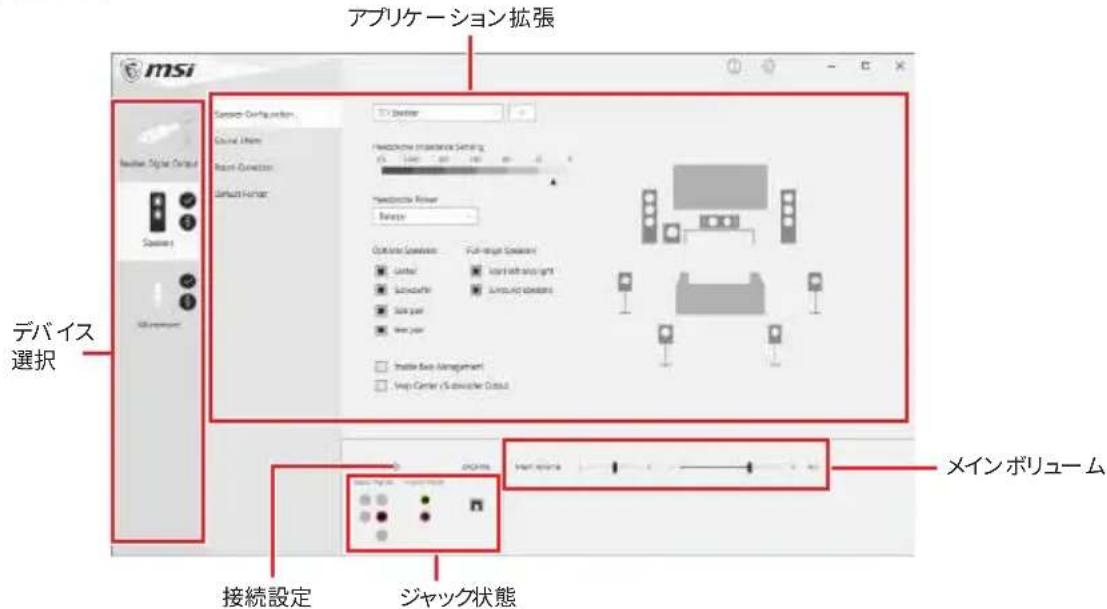Click the test button beside speaker dropdown
The image size is (1107, 609).
(522, 113)
